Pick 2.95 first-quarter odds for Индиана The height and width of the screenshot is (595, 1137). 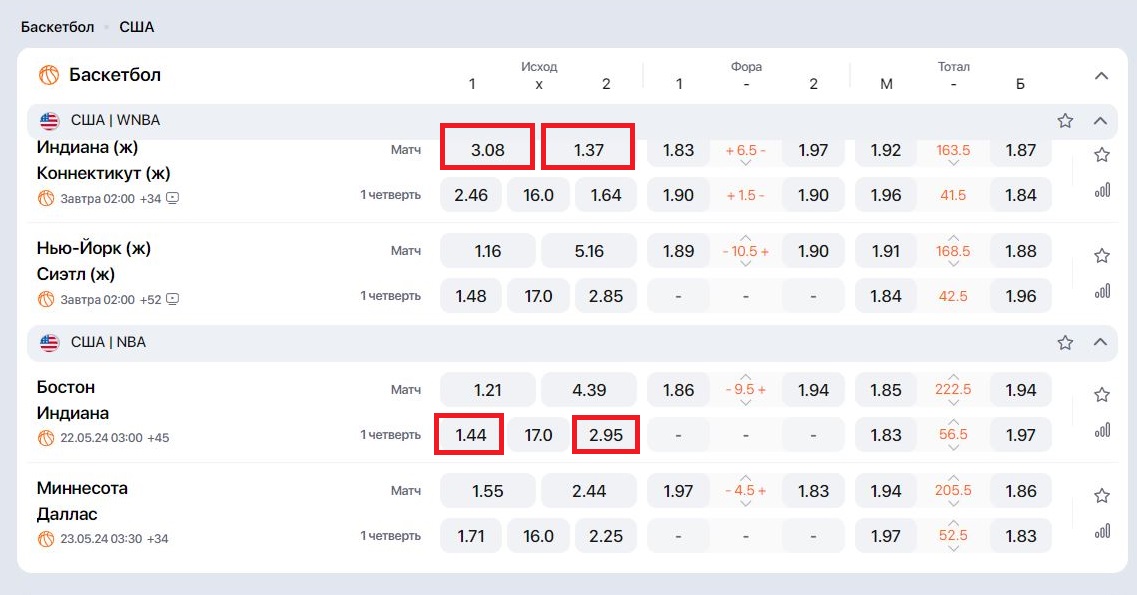click(x=605, y=435)
